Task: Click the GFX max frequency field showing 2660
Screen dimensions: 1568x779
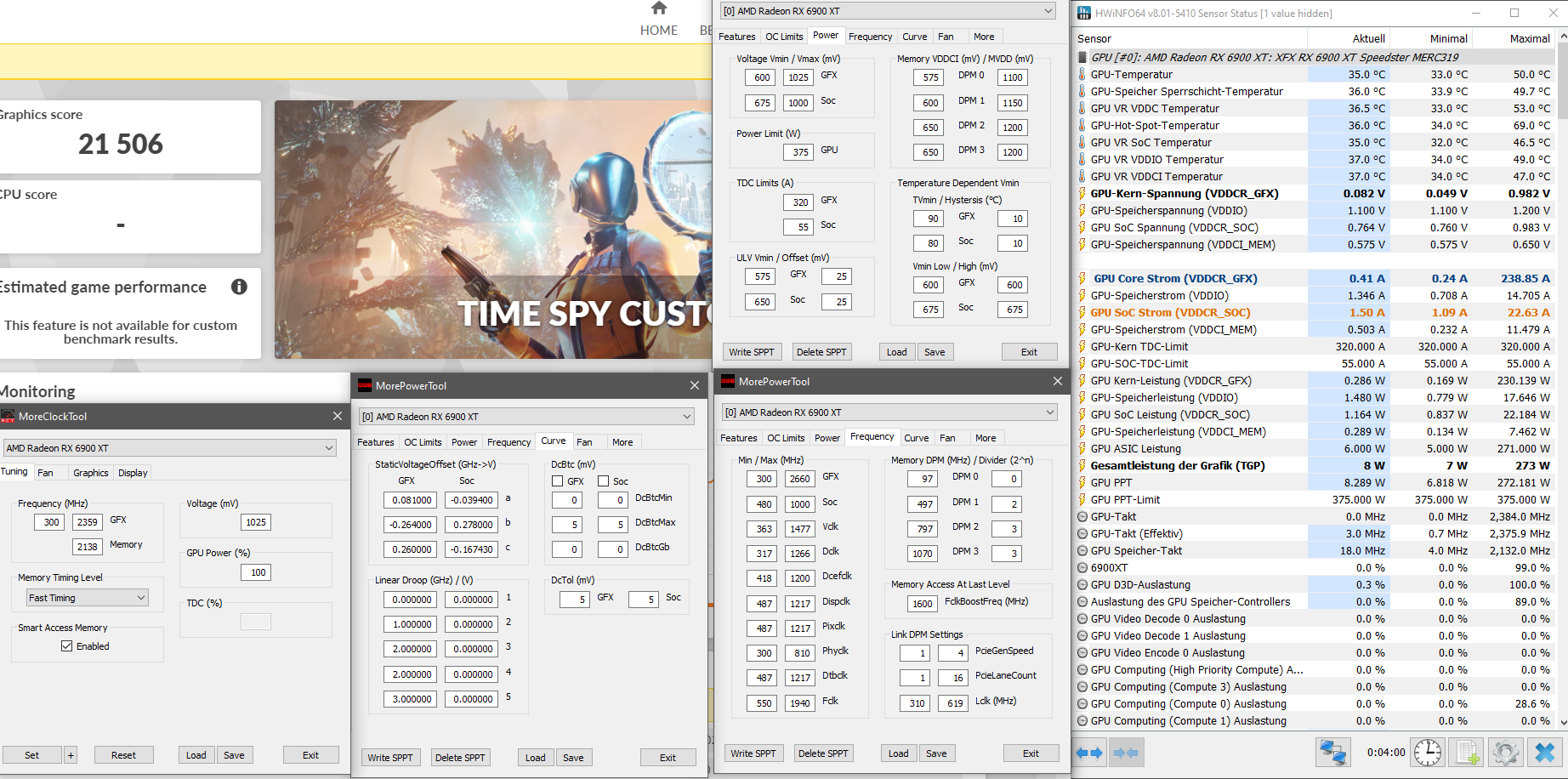Action: [x=800, y=479]
